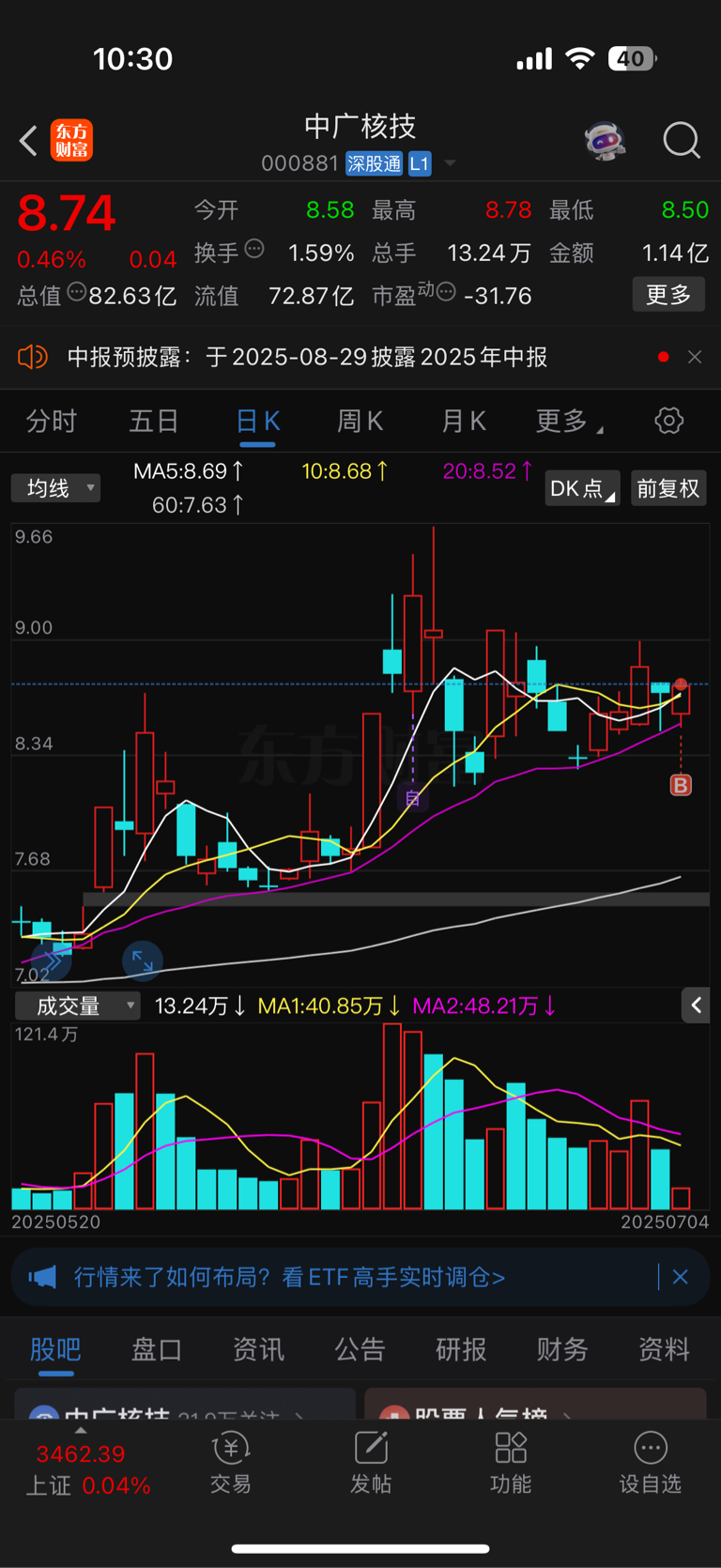Tap the 更多 quote details button
Screen dimensions: 721x1568
tap(668, 295)
